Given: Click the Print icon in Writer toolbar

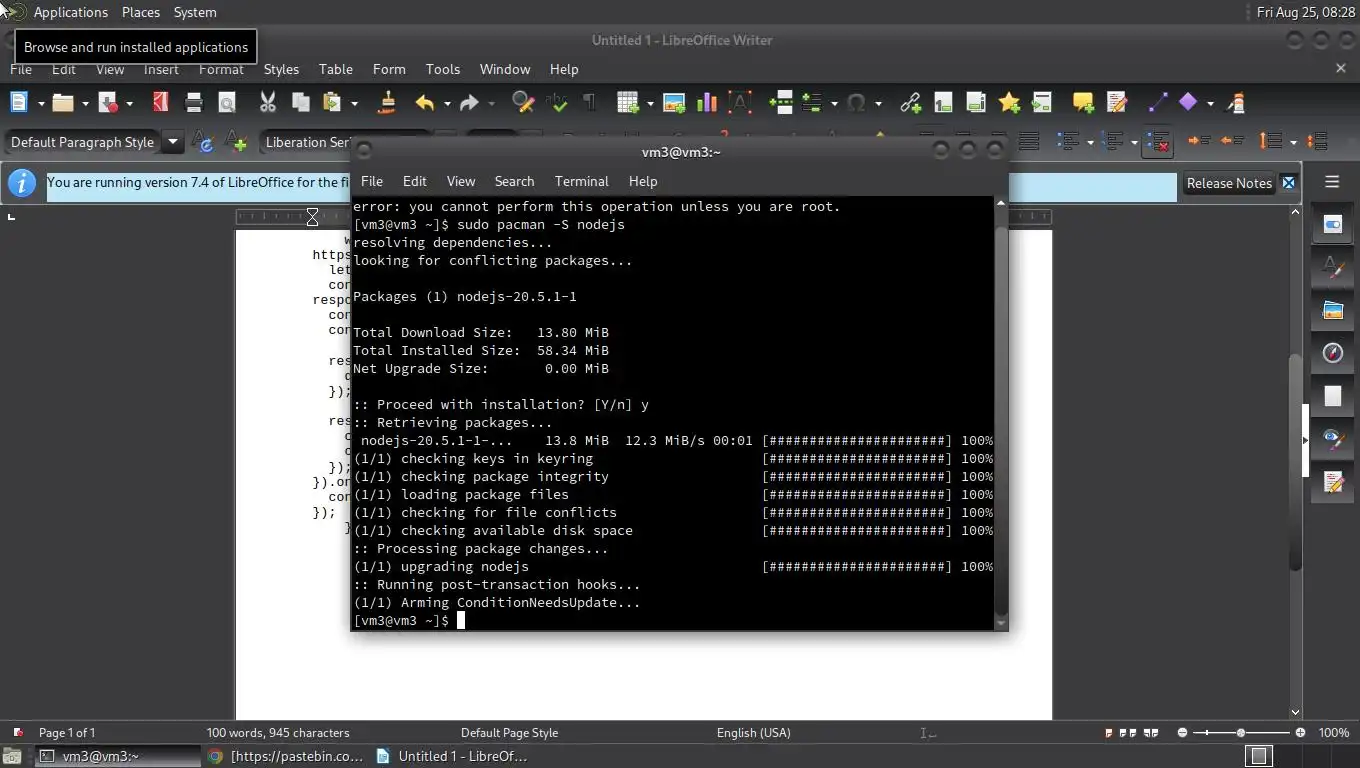Looking at the screenshot, I should (194, 102).
